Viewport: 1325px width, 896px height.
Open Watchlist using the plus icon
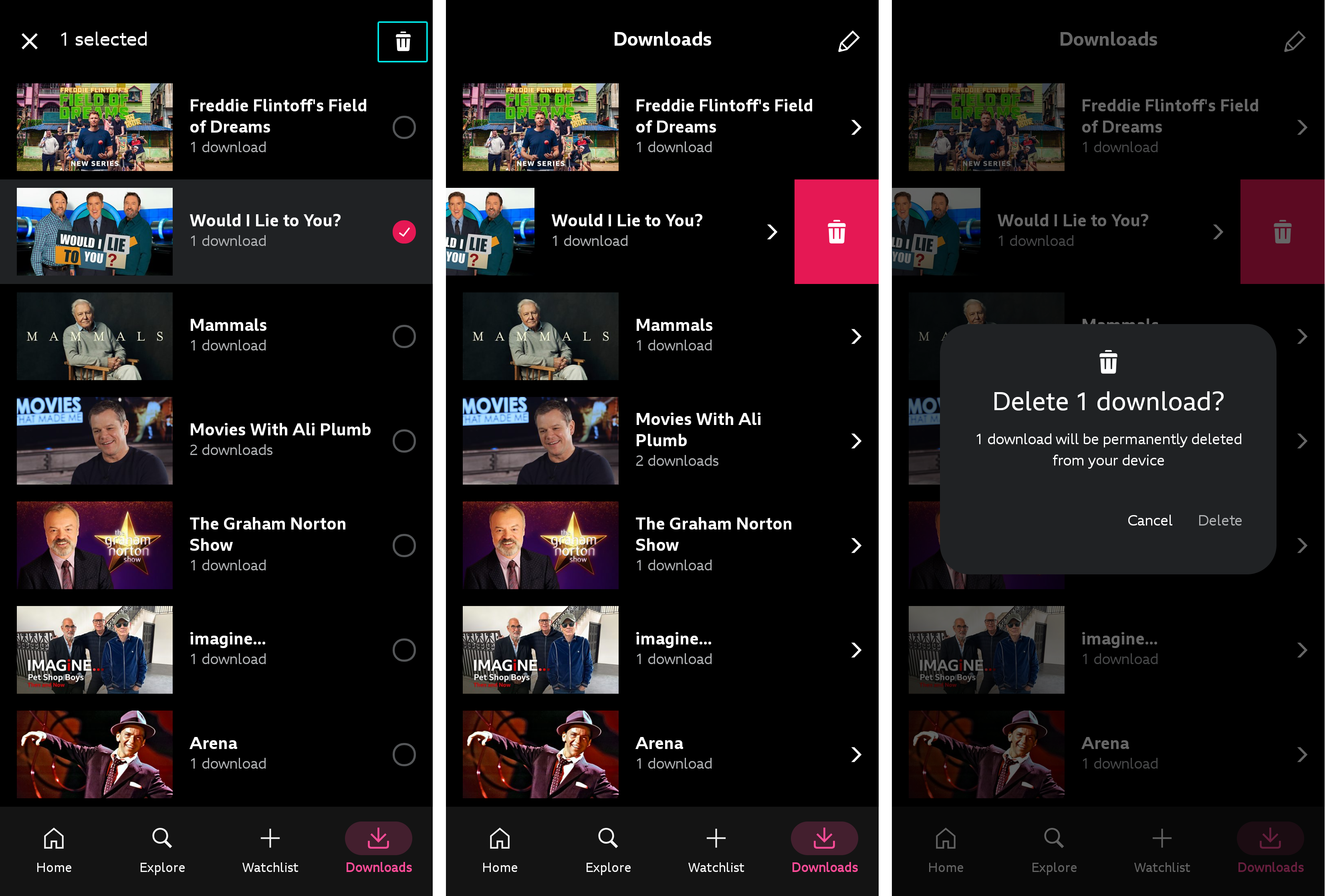[270, 838]
